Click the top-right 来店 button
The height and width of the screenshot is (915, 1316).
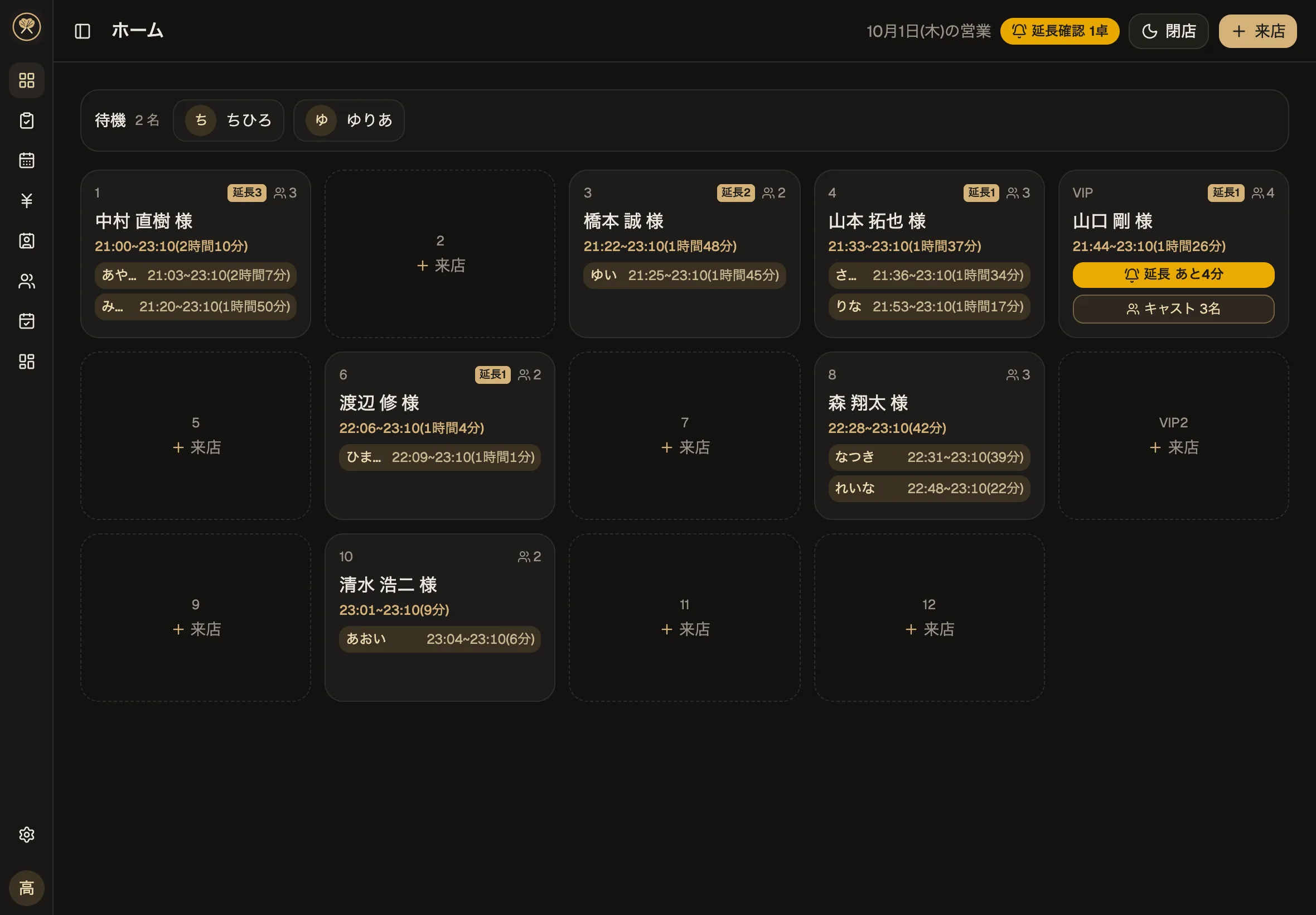point(1257,31)
